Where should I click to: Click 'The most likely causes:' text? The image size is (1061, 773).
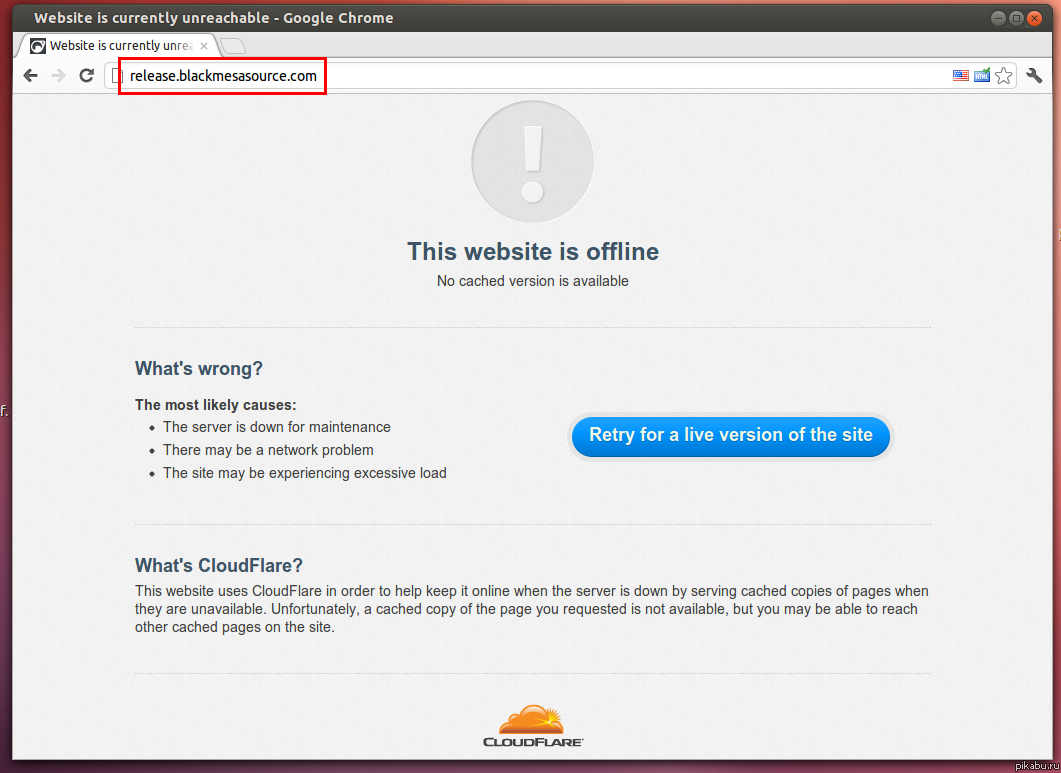click(x=215, y=405)
